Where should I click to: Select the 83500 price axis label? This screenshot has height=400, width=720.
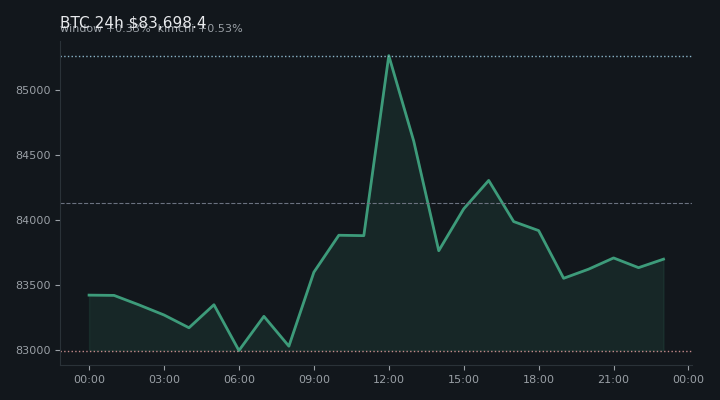coord(33,286)
